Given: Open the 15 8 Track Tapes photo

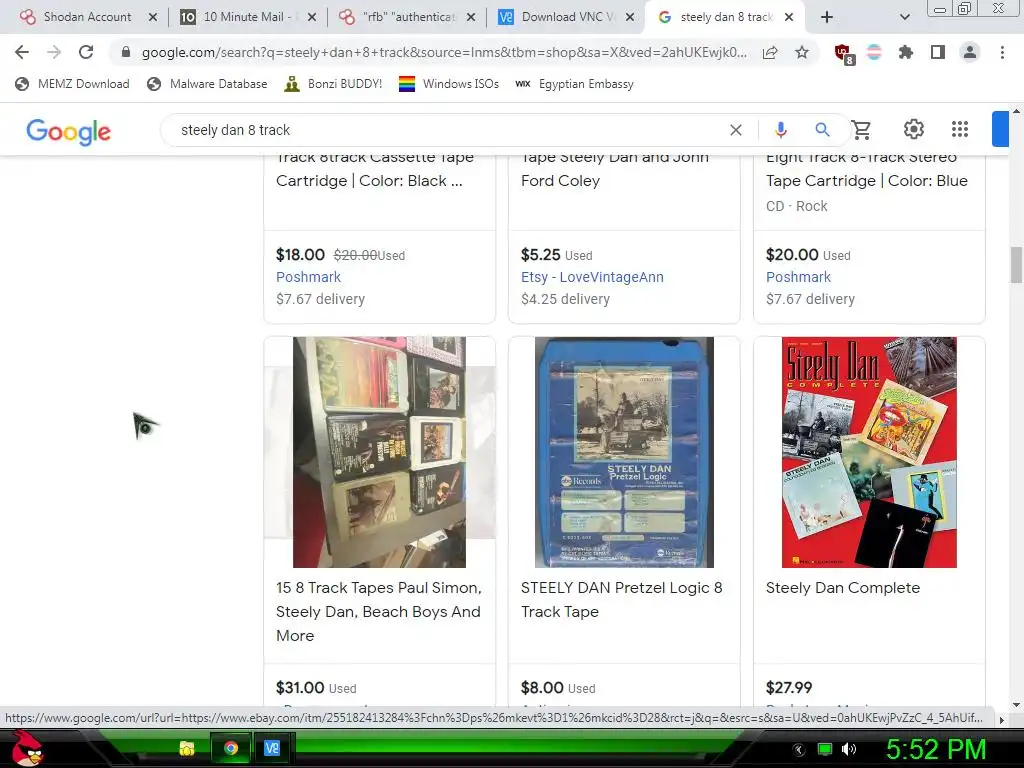Looking at the screenshot, I should (379, 452).
